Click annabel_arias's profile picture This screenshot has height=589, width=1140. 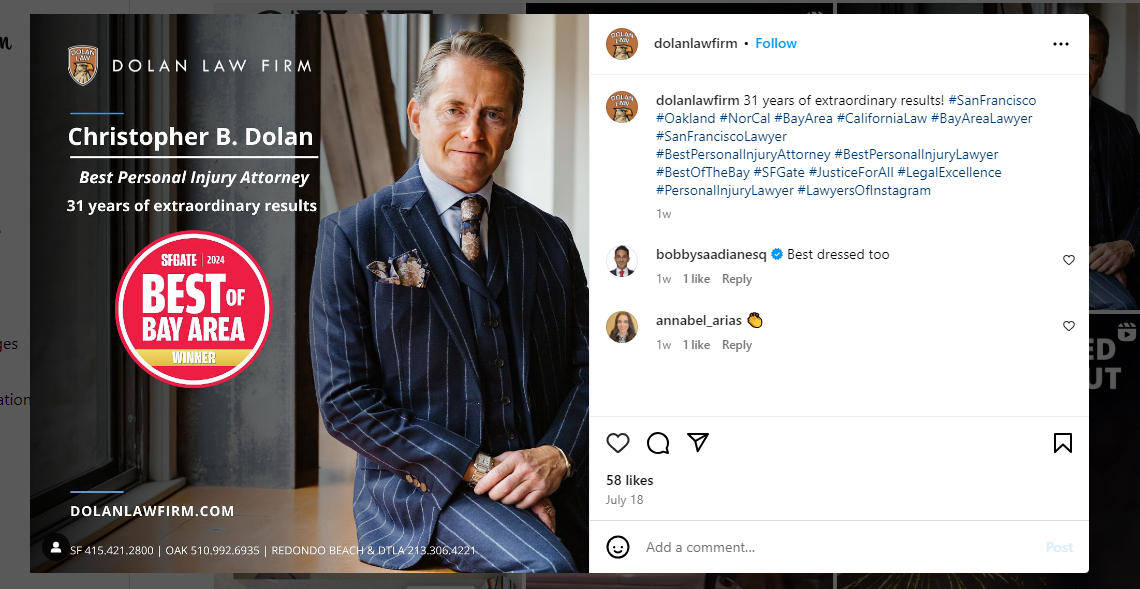click(x=622, y=326)
